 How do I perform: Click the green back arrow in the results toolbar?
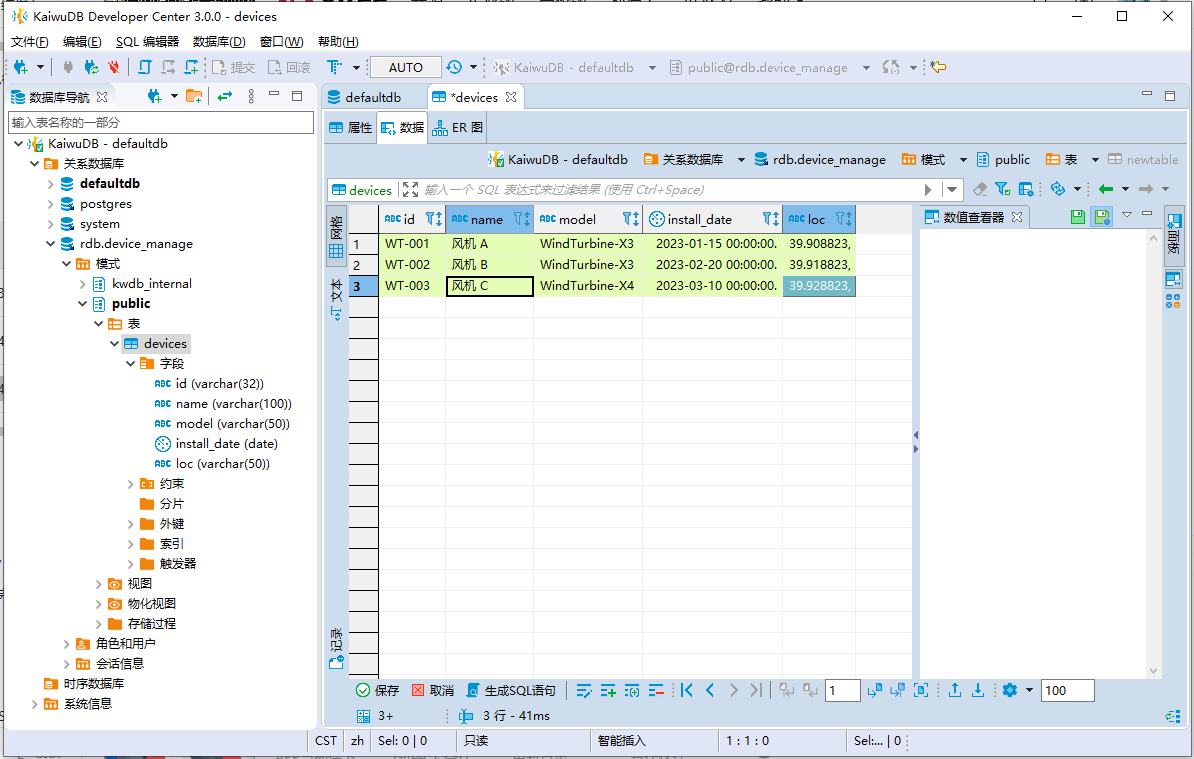1106,189
